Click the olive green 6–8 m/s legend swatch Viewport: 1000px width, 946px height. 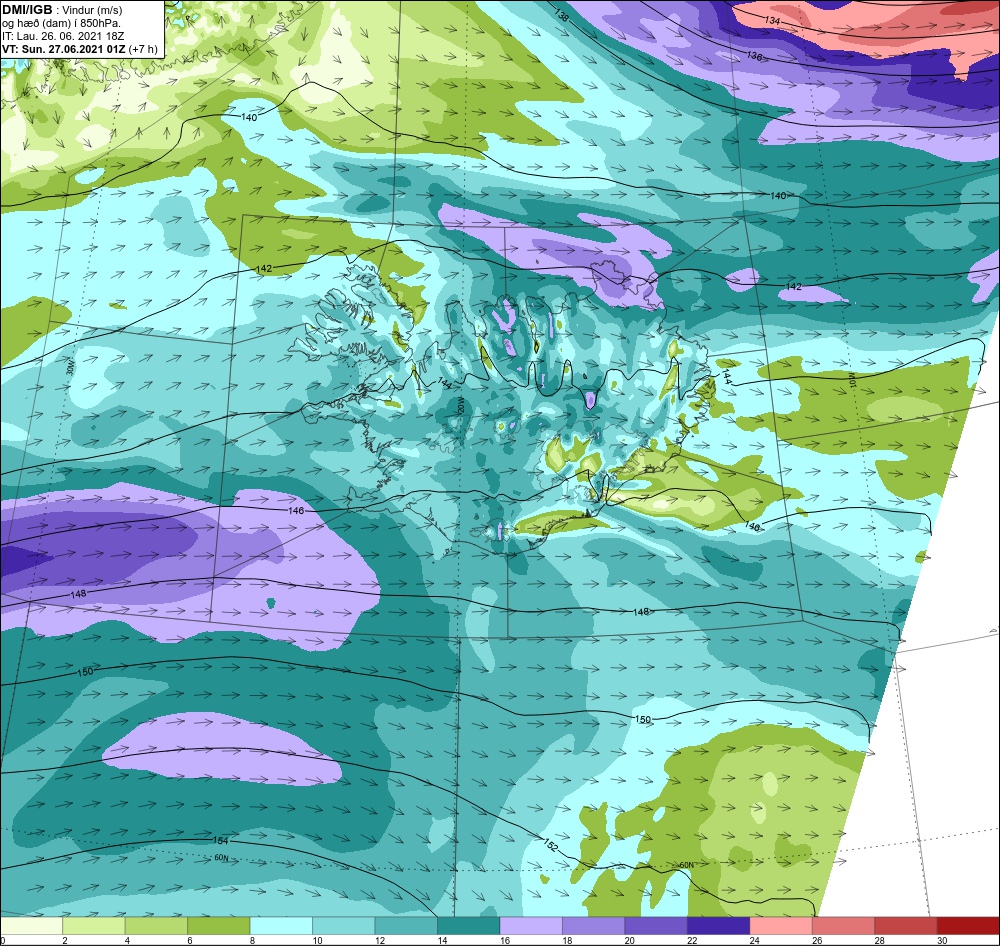pyautogui.click(x=219, y=926)
